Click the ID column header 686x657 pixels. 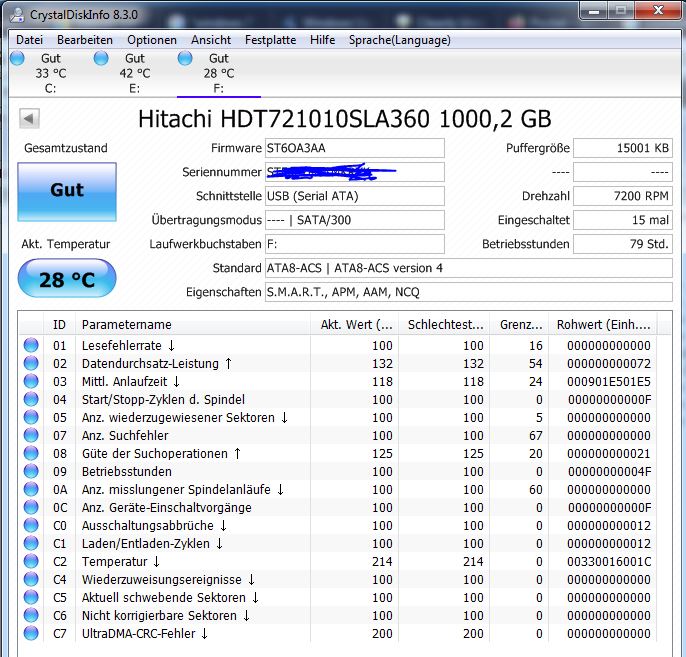(60, 325)
